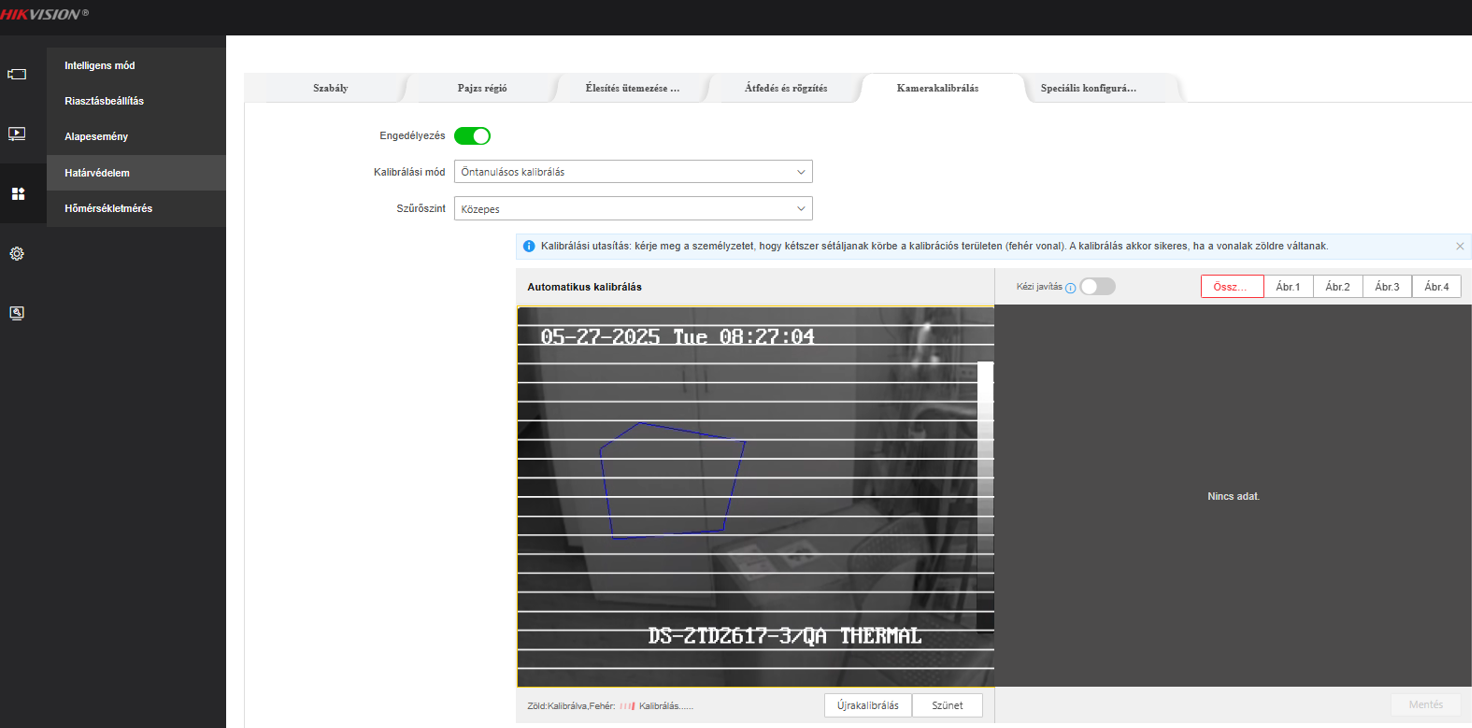Screen dimensions: 1472x728
Task: Switch to the Szabály tab
Action: 330,88
